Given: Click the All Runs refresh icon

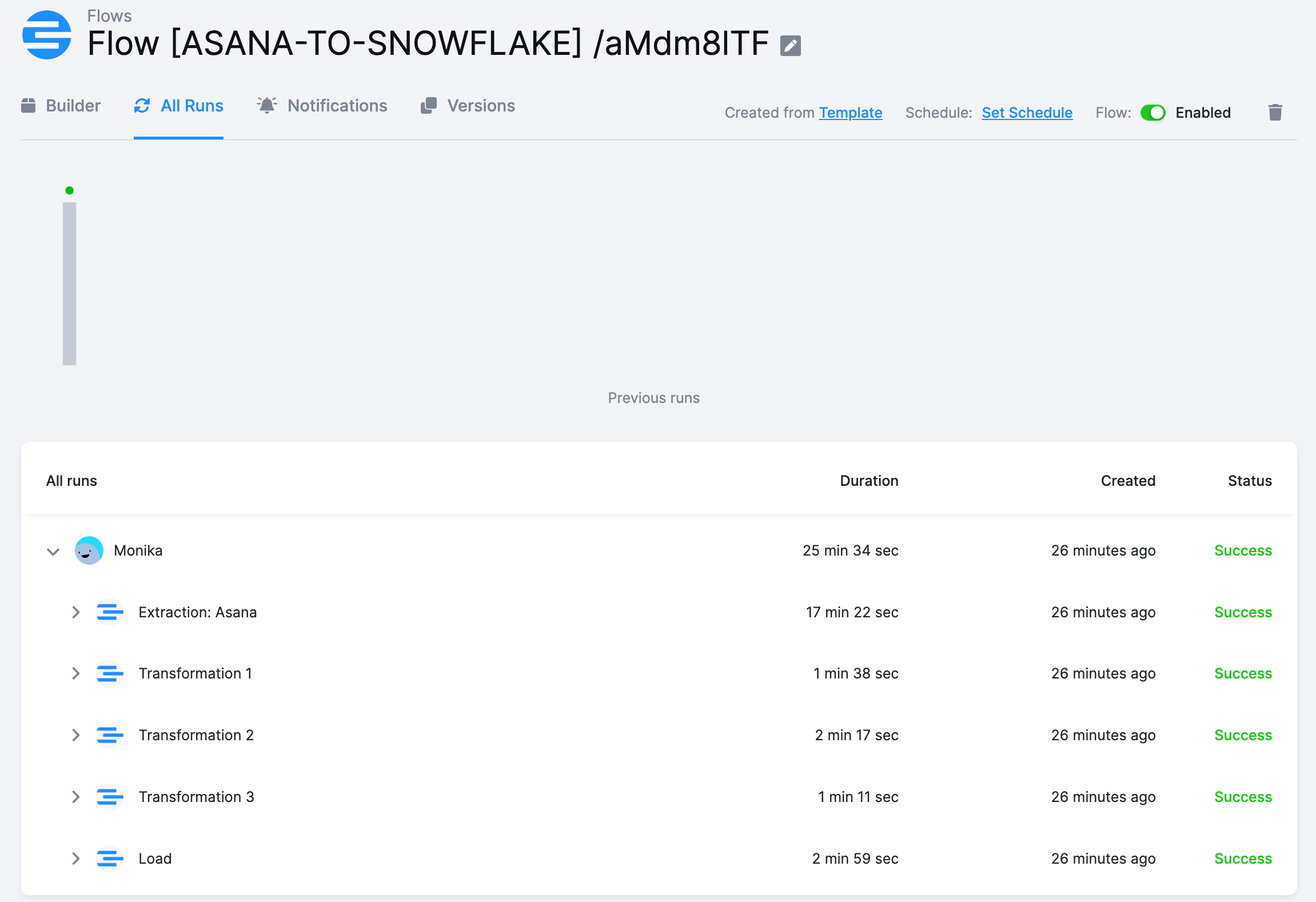Looking at the screenshot, I should tap(143, 105).
